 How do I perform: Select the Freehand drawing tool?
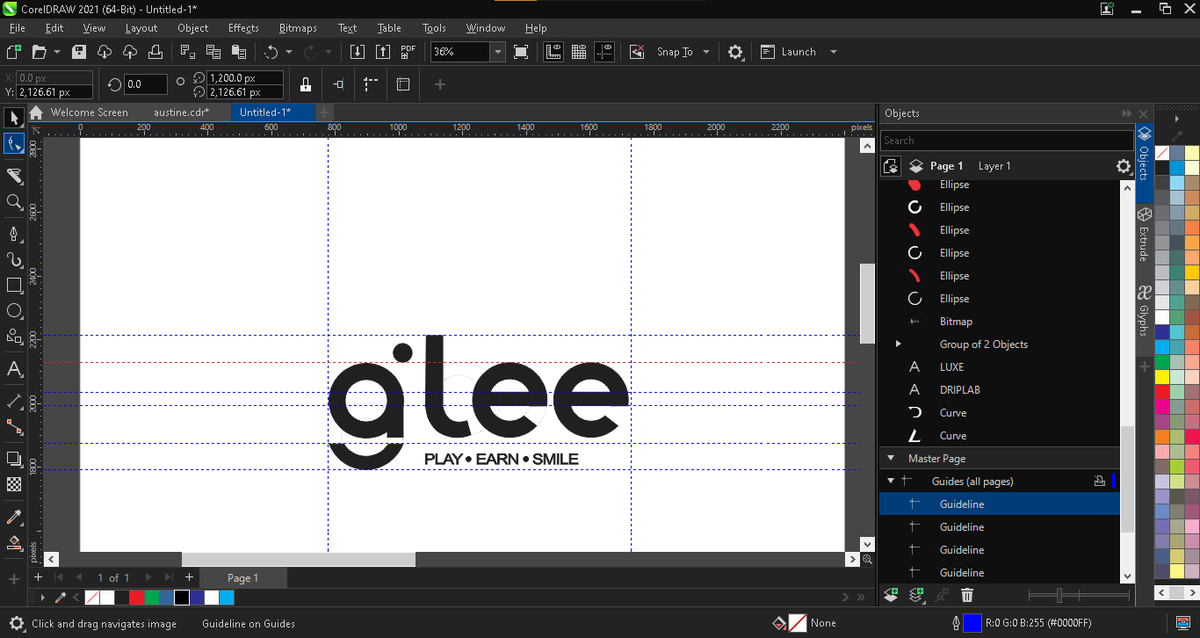pyautogui.click(x=14, y=234)
